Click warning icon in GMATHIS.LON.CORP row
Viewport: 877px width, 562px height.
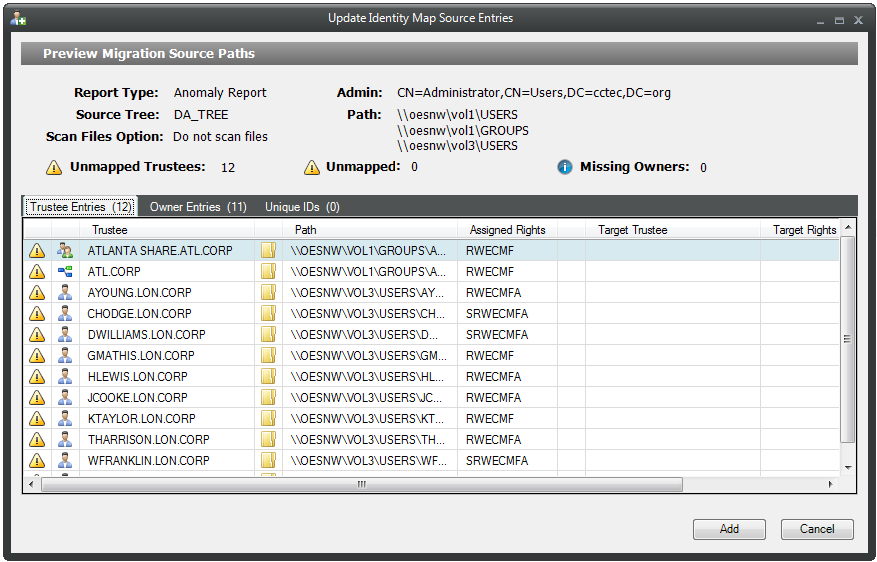pyautogui.click(x=37, y=356)
